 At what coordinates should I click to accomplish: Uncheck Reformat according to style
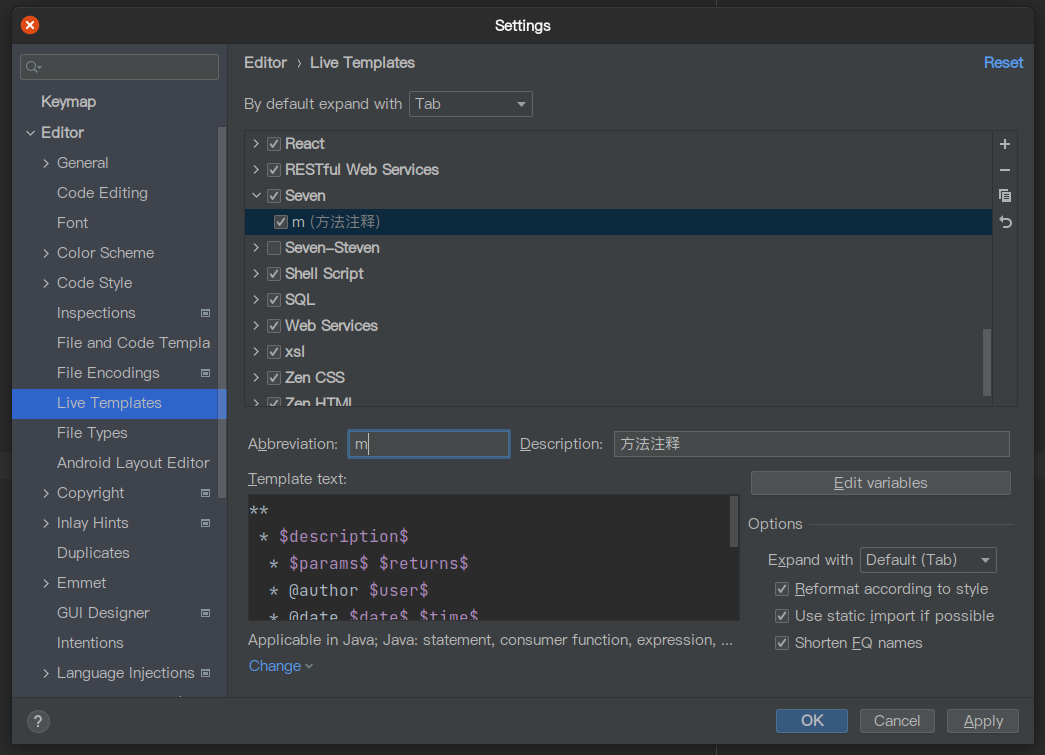(x=782, y=589)
